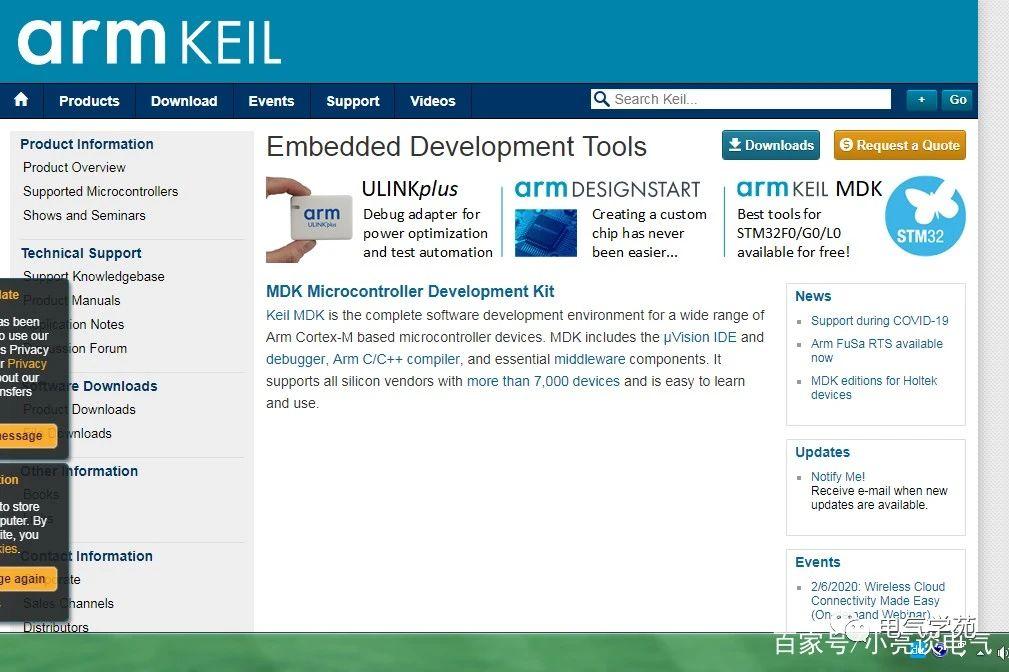Click the Technical Support section heading

tap(81, 253)
